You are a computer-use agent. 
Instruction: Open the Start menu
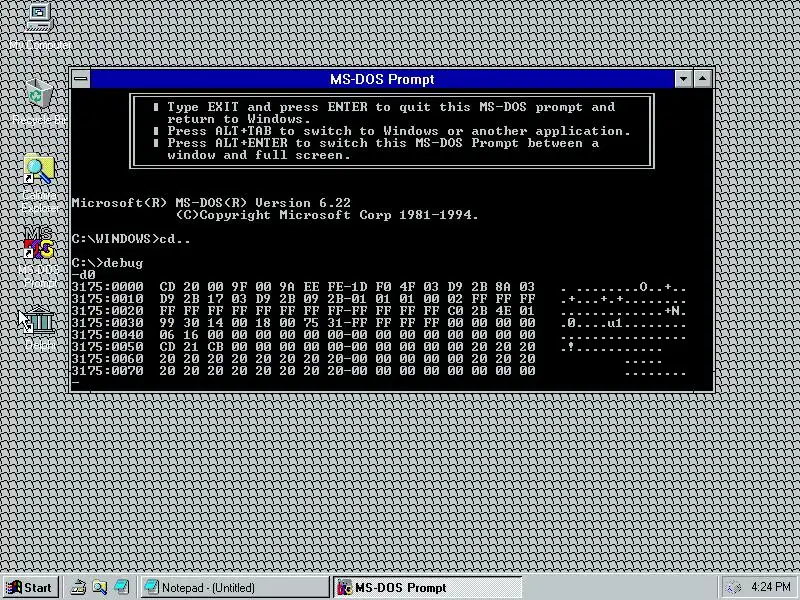click(x=30, y=587)
